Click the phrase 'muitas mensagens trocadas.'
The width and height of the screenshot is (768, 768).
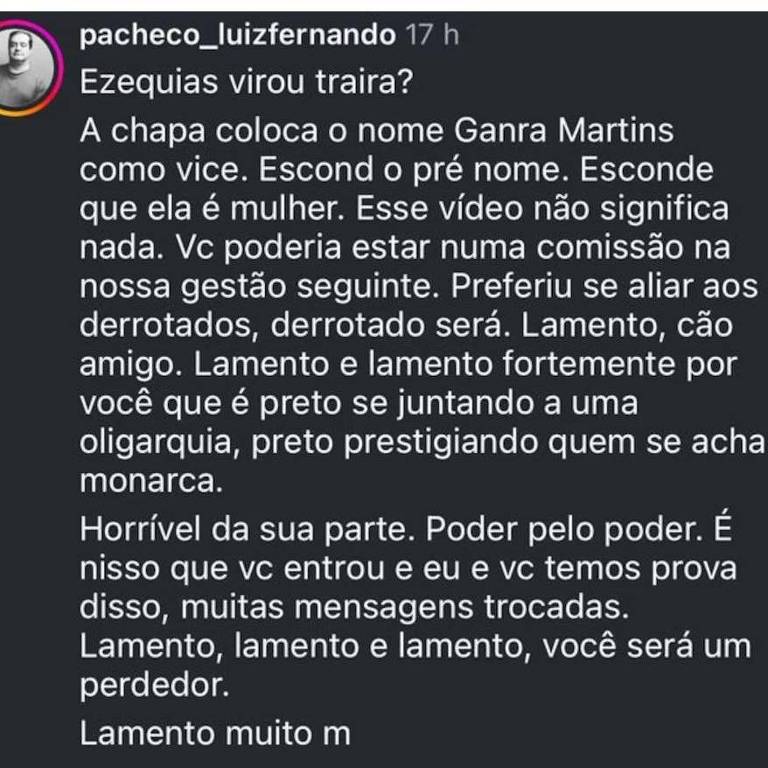point(405,607)
